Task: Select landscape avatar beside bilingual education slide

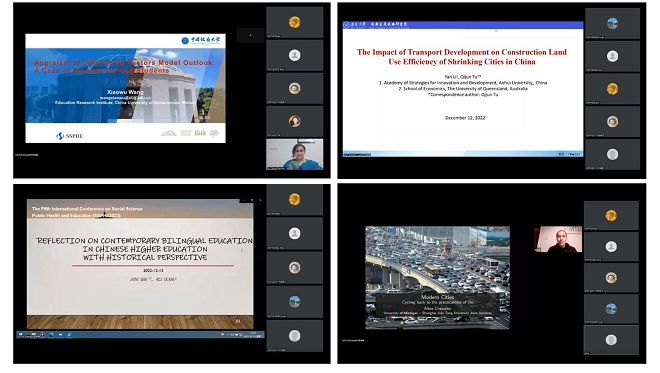Action: tap(295, 301)
